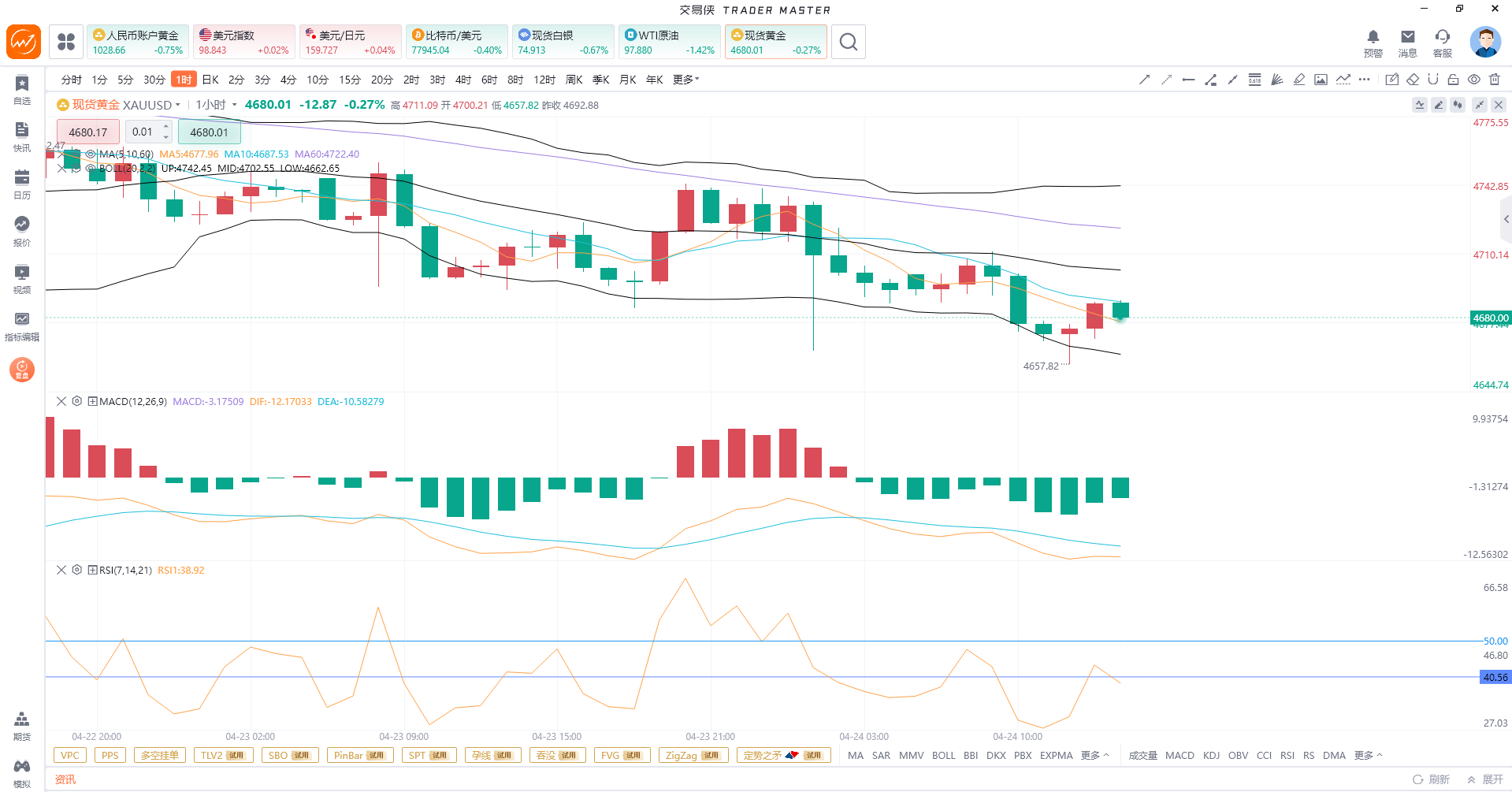
Task: Open the 期货 futures sidebar icon
Action: [x=22, y=726]
